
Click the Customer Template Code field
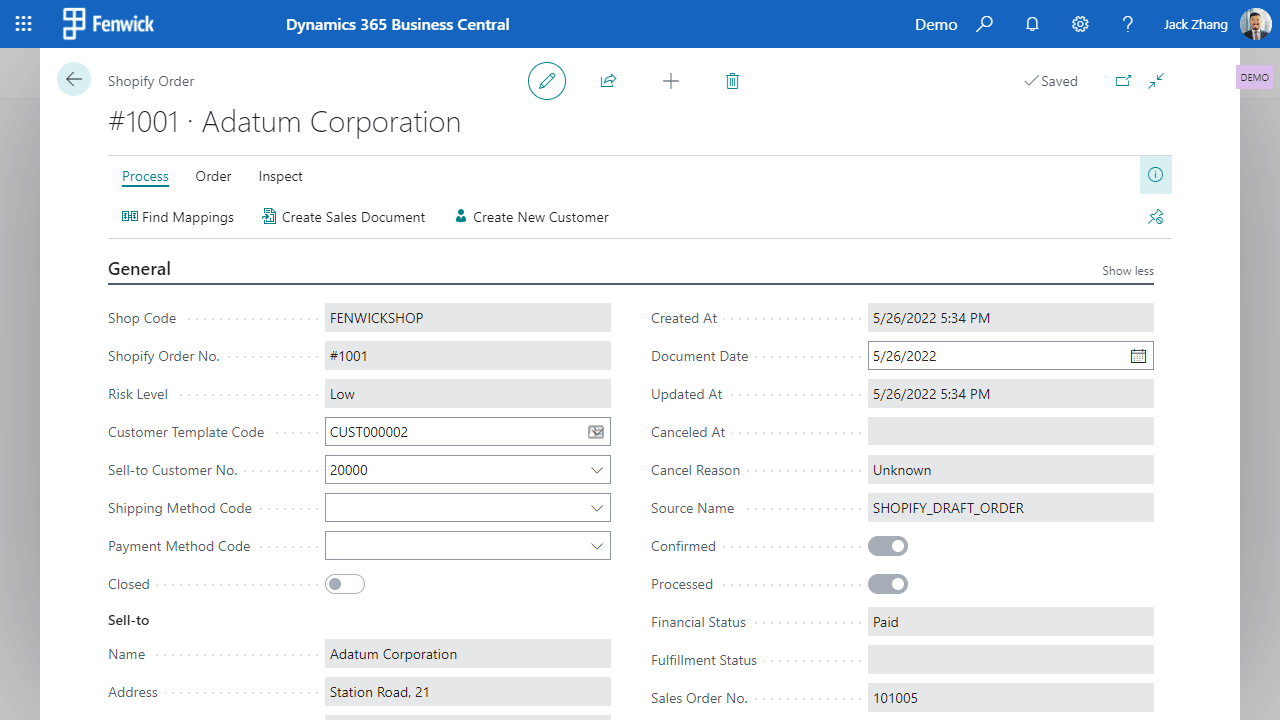(x=468, y=432)
